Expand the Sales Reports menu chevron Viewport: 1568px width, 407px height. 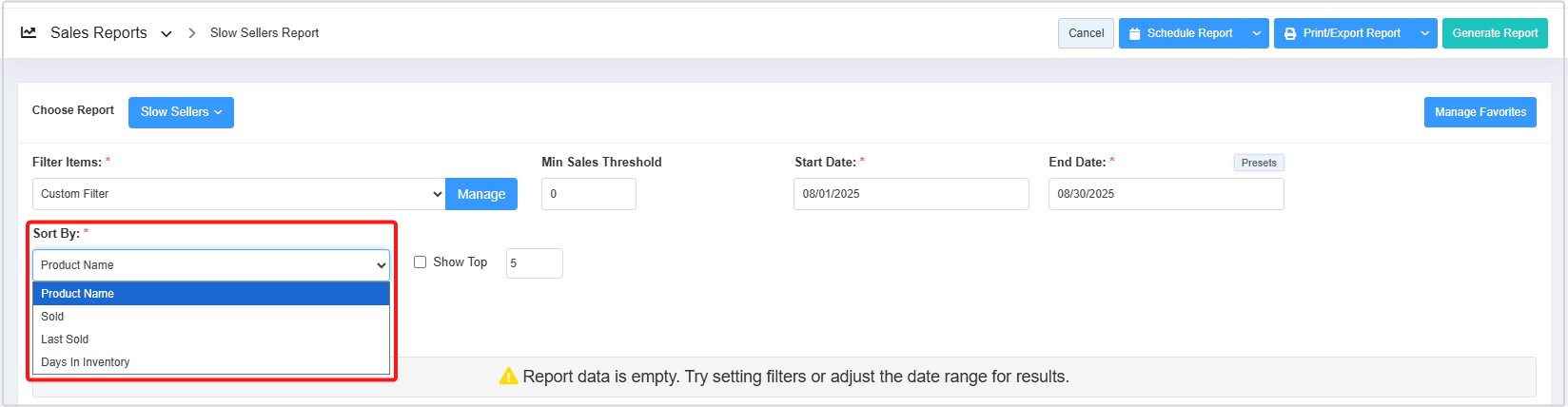pyautogui.click(x=167, y=33)
